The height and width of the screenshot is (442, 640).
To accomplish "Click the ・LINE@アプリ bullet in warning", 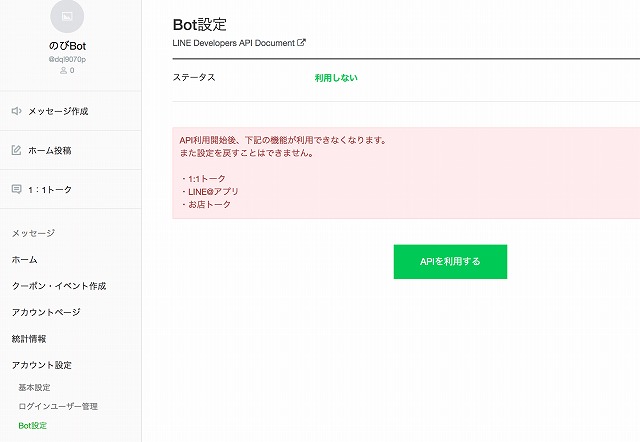I will pos(209,191).
